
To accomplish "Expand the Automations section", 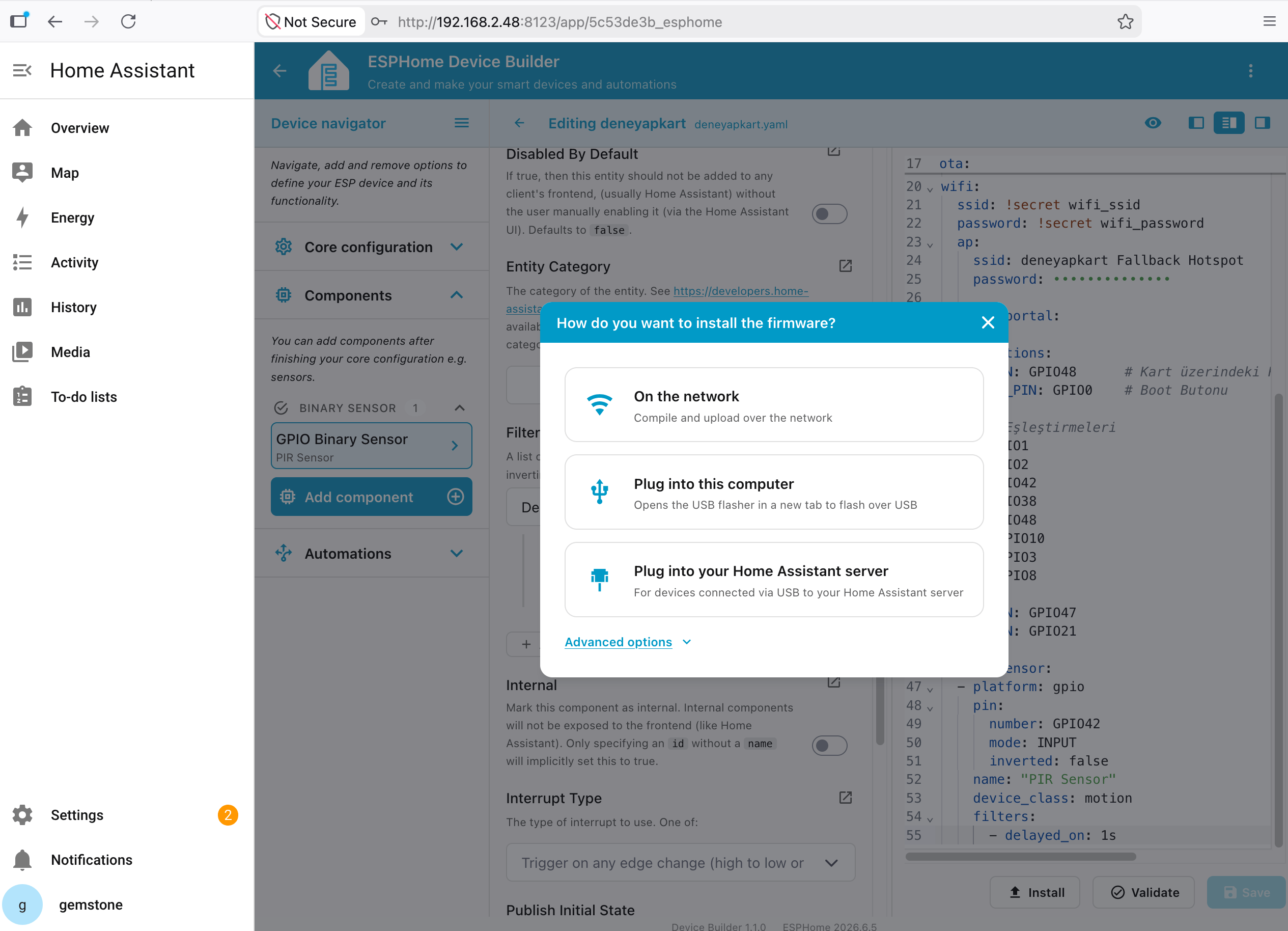I will 372,553.
